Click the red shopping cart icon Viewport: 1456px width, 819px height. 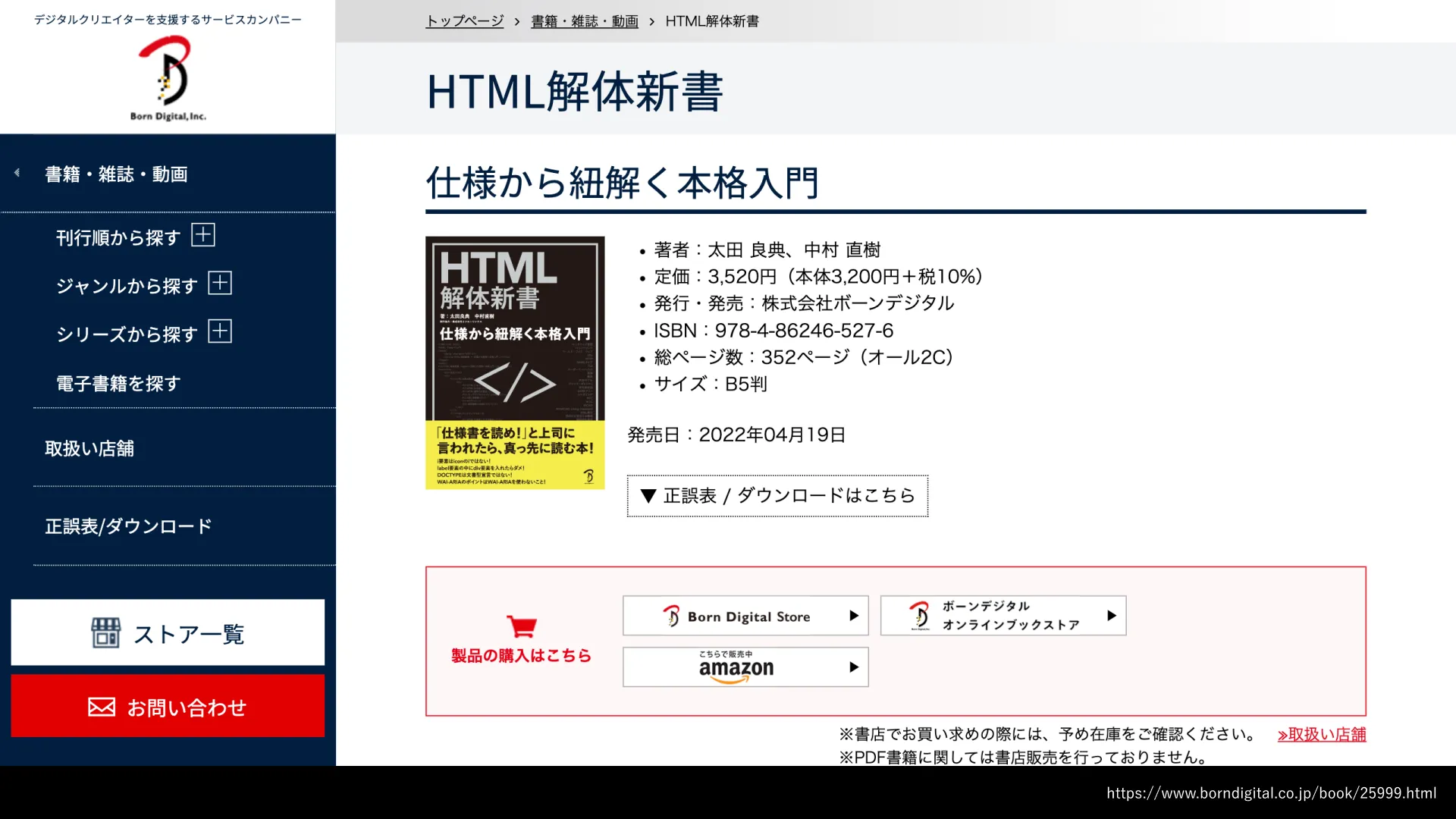pos(522,626)
